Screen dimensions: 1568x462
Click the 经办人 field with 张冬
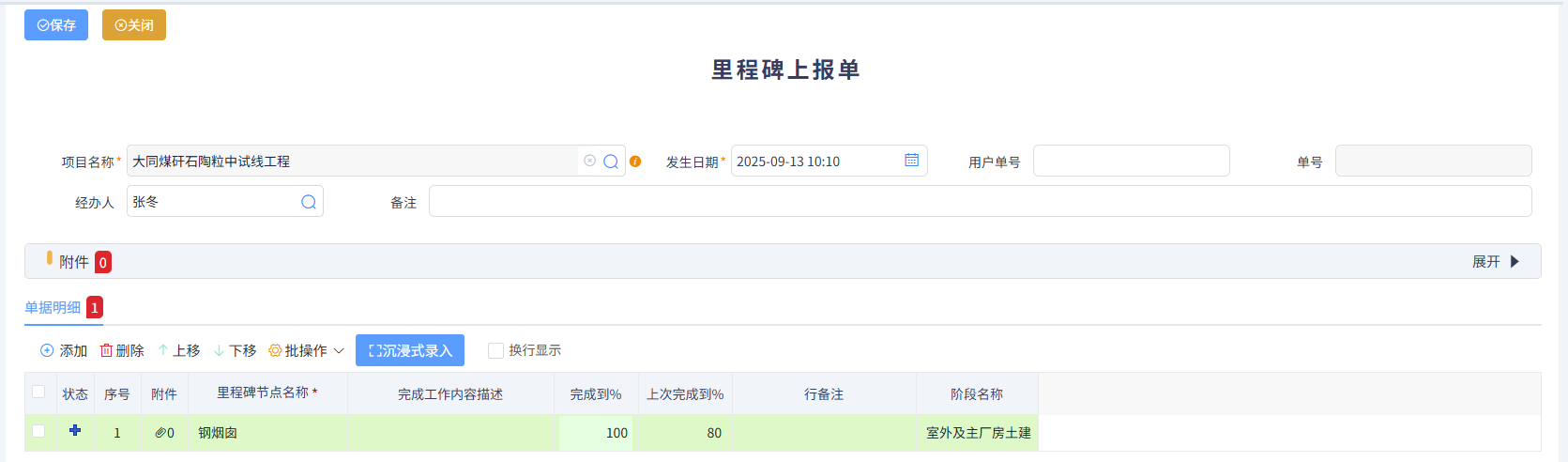click(225, 201)
